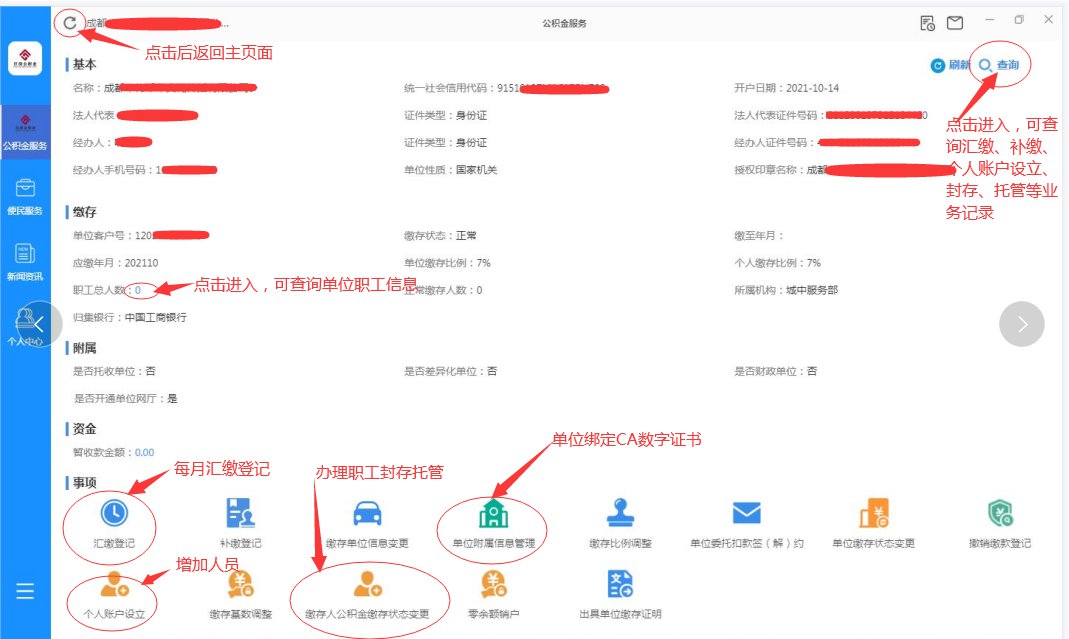
Task: Open 新闻资讯 sidebar tab
Action: pyautogui.click(x=25, y=261)
